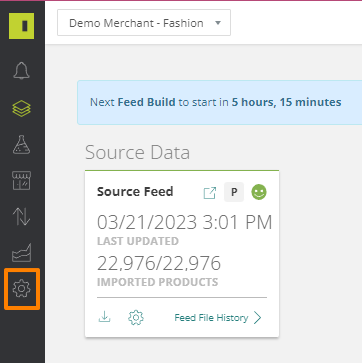362x363 pixels.
Task: Select the up-down arrows import/export icon
Action: pos(21,216)
